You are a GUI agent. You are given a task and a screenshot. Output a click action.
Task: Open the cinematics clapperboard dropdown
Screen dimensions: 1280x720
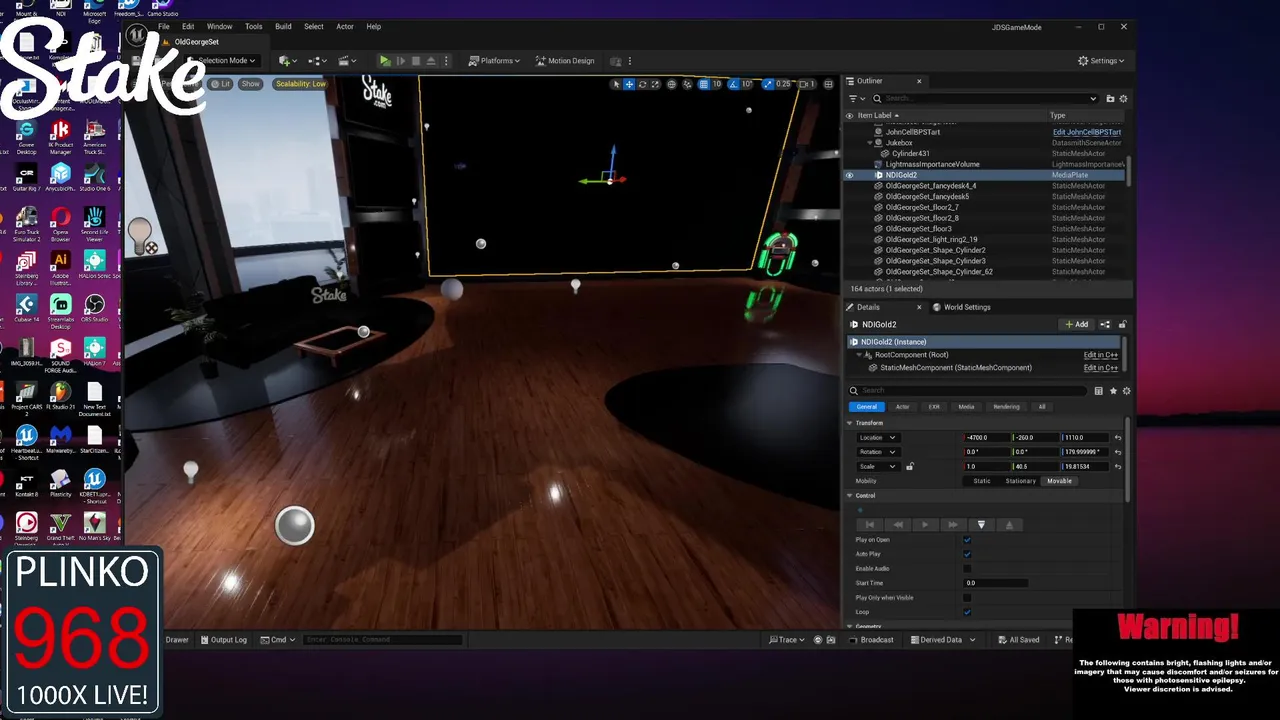(x=348, y=61)
